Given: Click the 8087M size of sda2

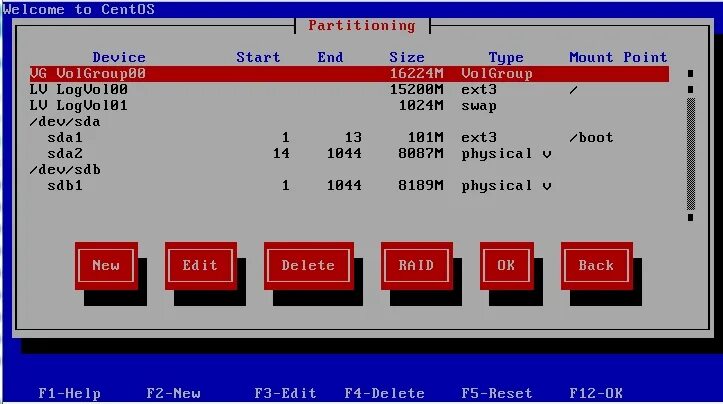Looking at the screenshot, I should click(421, 154).
